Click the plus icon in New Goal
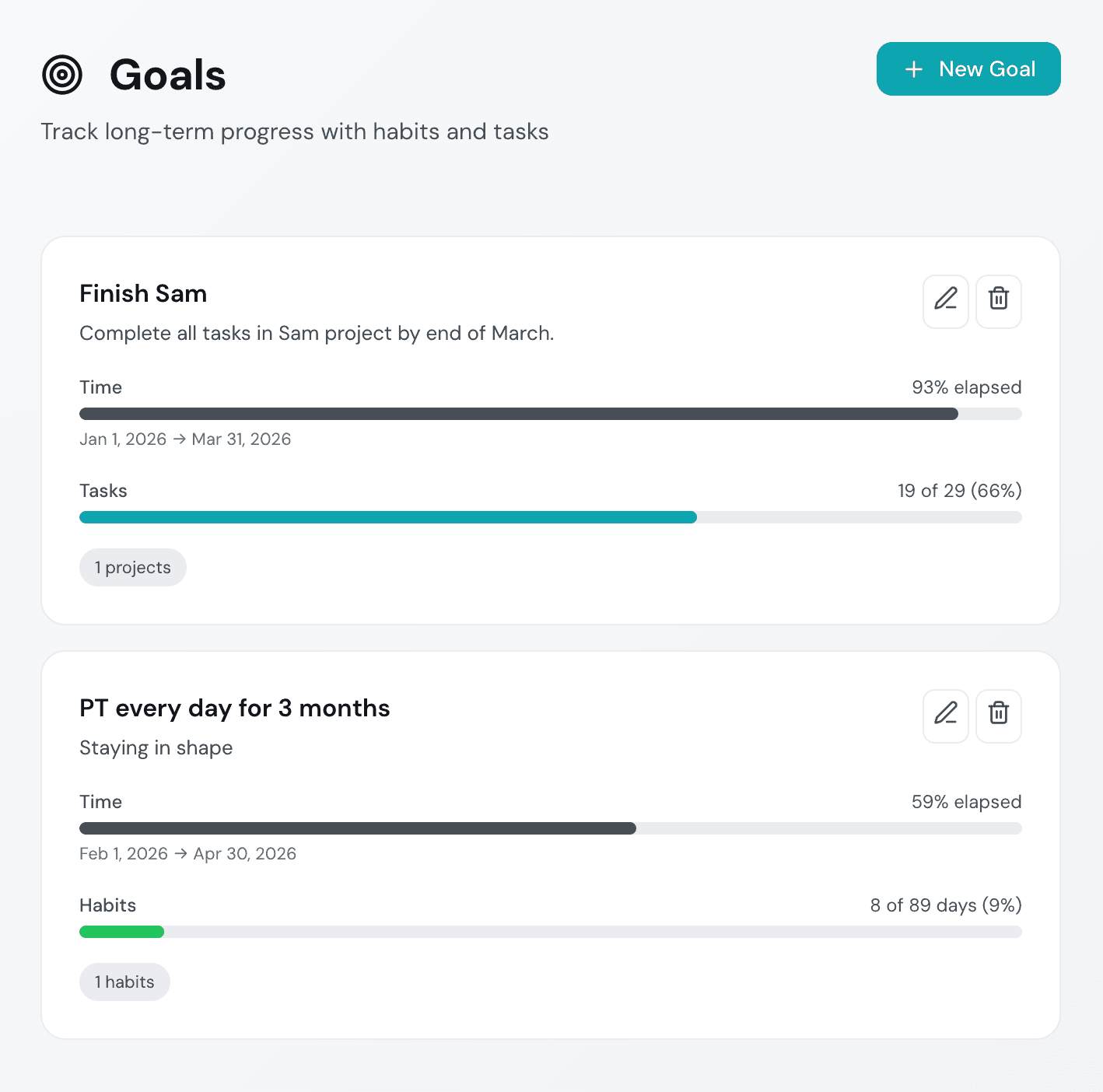 point(914,69)
